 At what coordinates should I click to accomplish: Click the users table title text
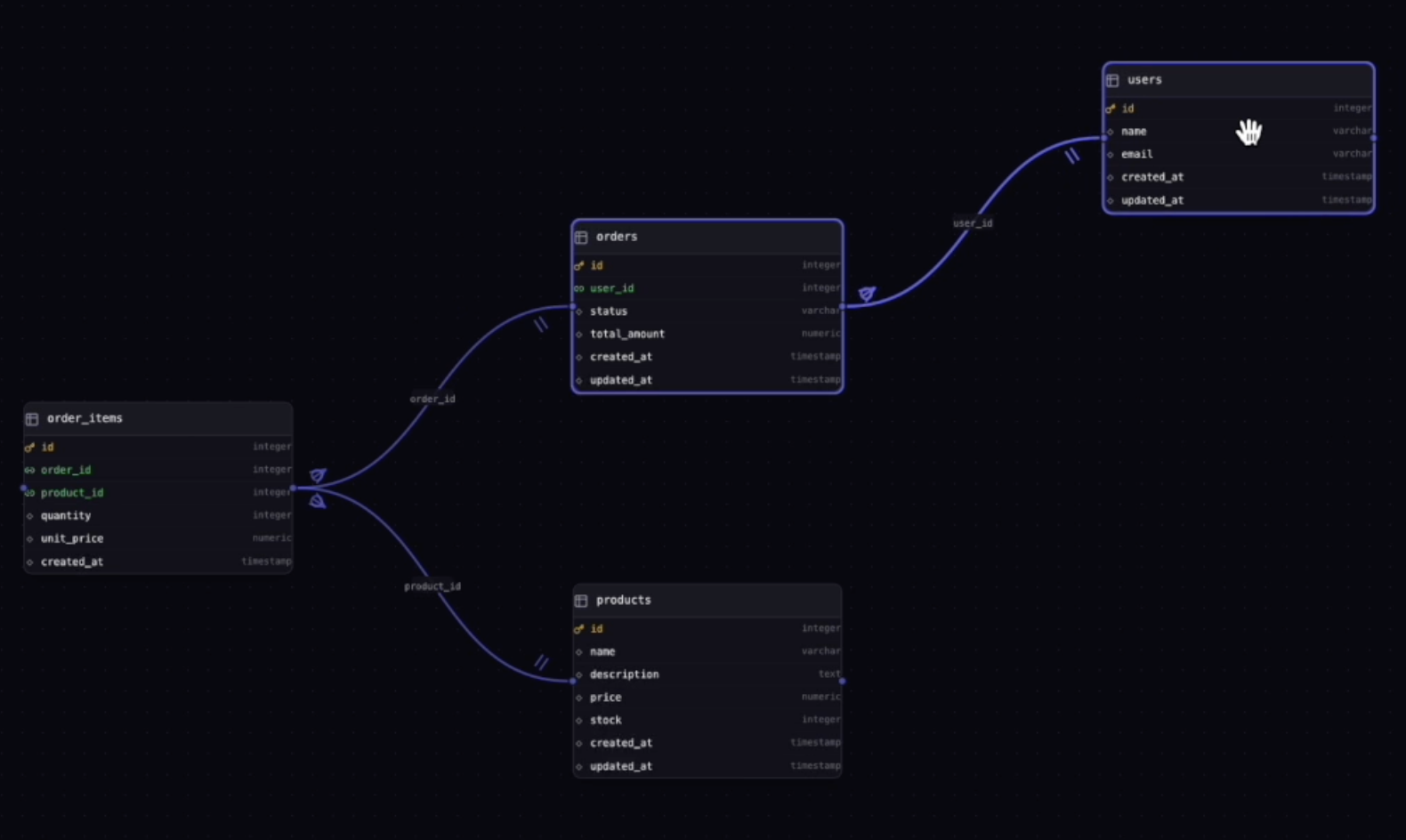(x=1144, y=80)
